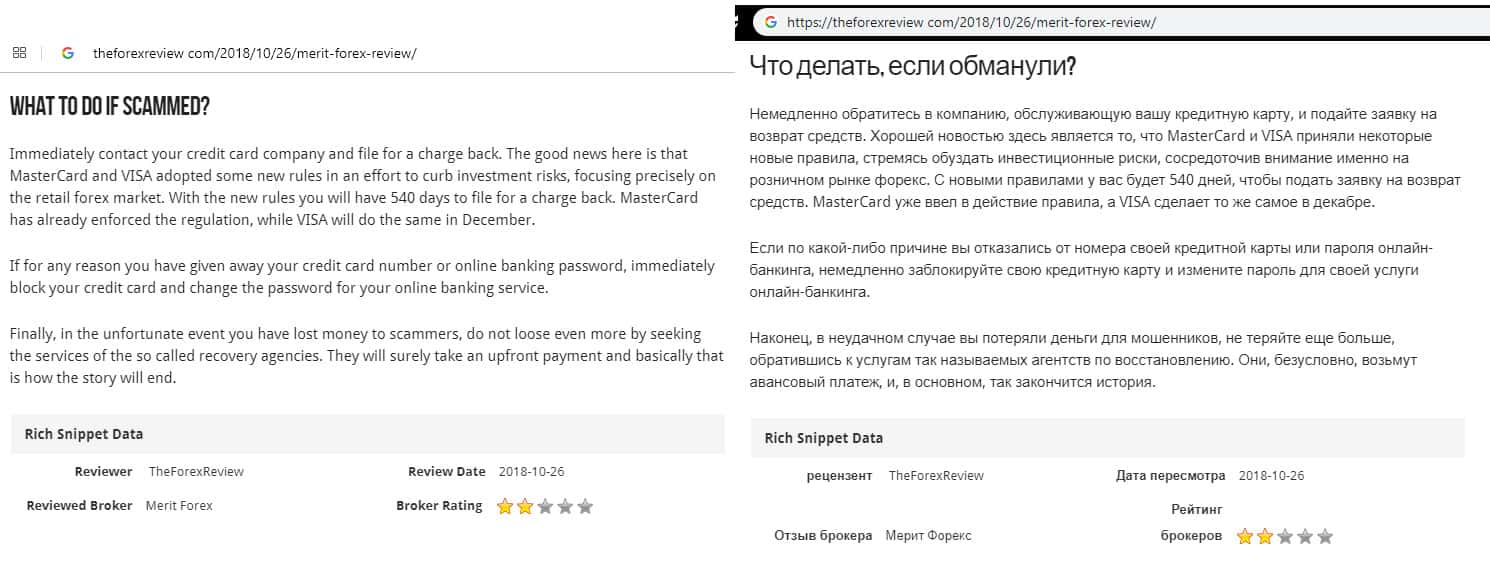Click the fifth star in English Broker Rating

pyautogui.click(x=585, y=506)
